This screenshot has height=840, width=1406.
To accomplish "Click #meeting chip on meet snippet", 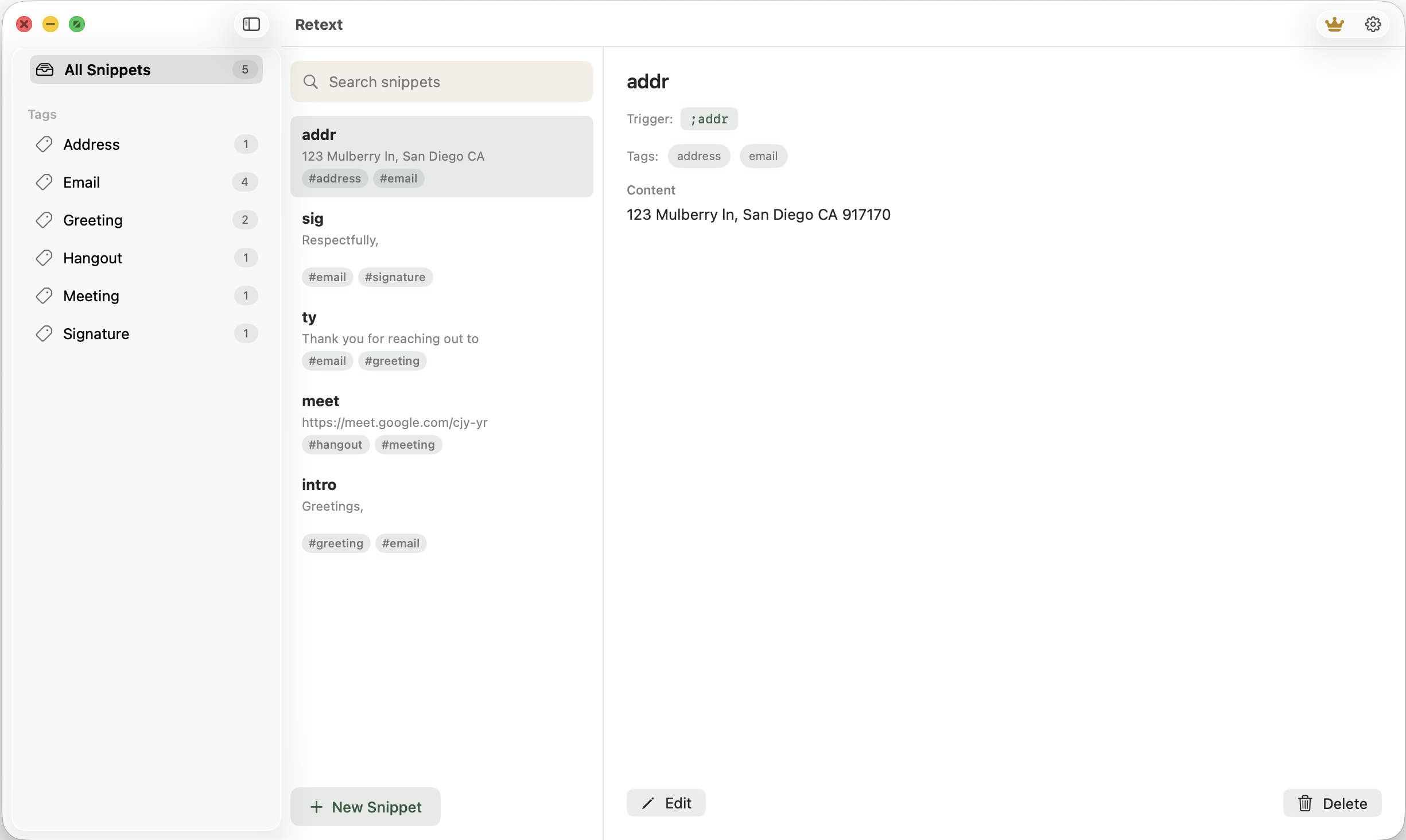I will click(408, 445).
